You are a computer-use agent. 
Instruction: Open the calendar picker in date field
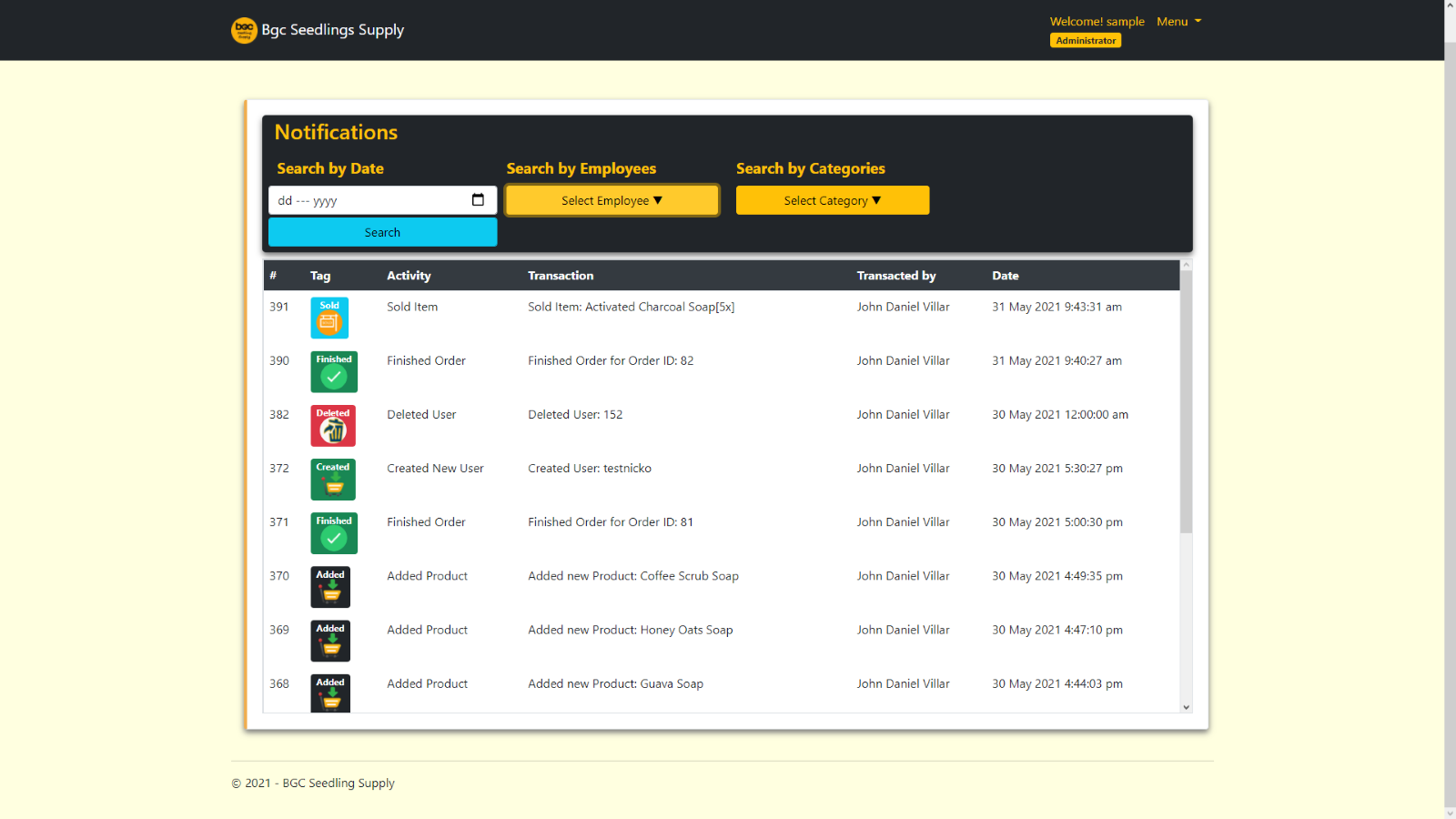tap(478, 200)
